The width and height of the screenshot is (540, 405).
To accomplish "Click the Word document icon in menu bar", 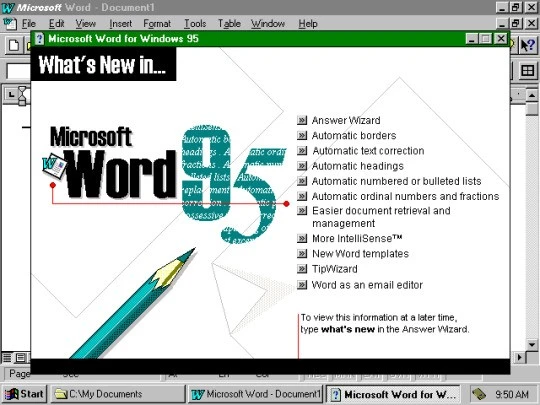I will [x=10, y=23].
